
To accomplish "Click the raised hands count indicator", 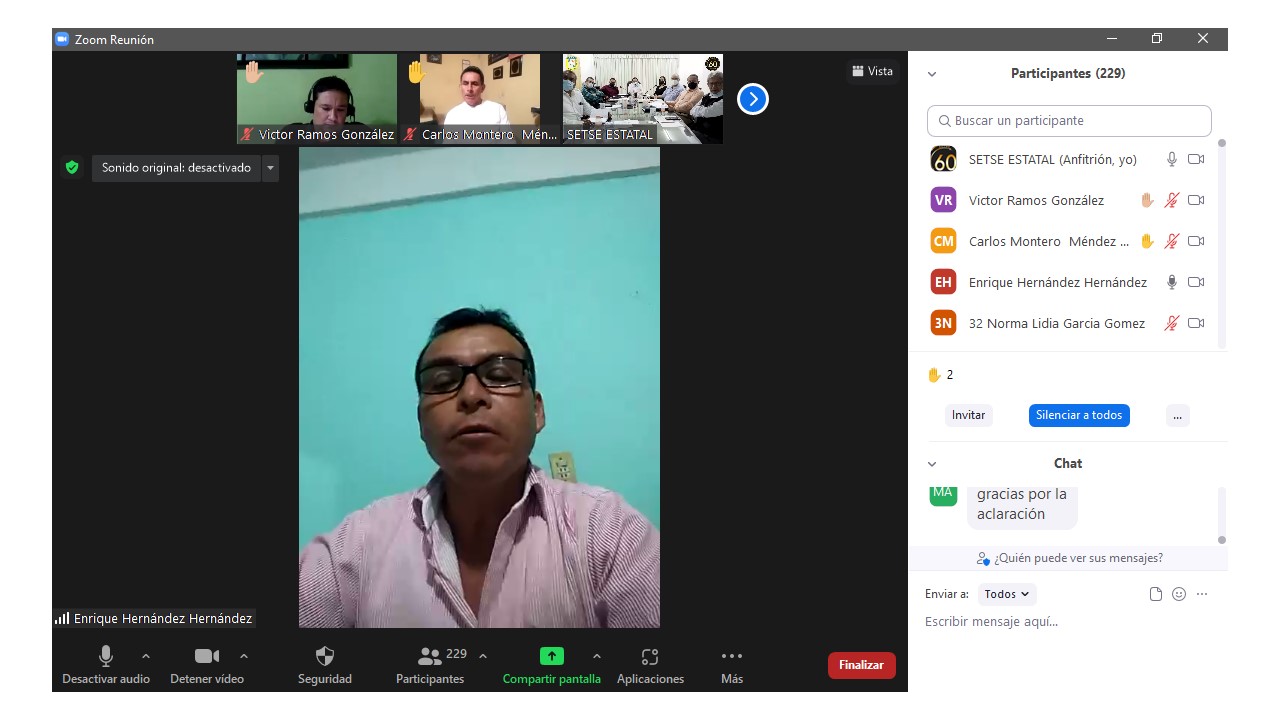I will pos(940,375).
